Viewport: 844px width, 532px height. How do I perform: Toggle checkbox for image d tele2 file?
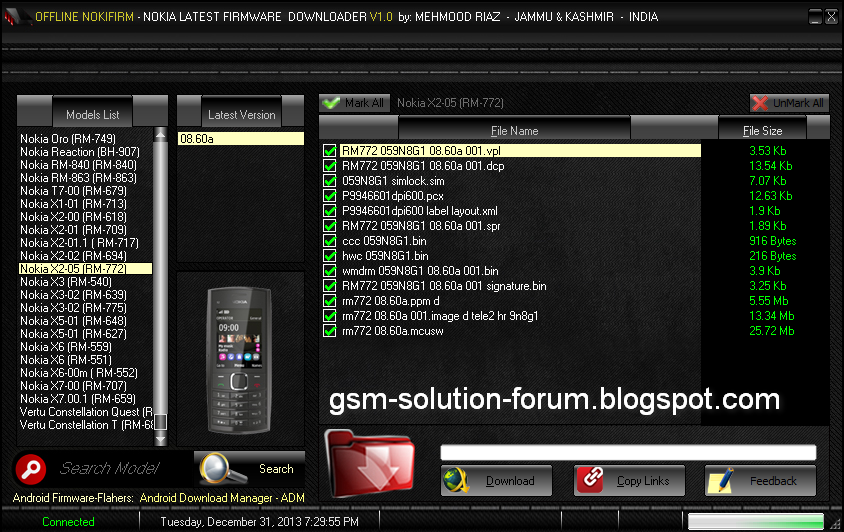(329, 316)
